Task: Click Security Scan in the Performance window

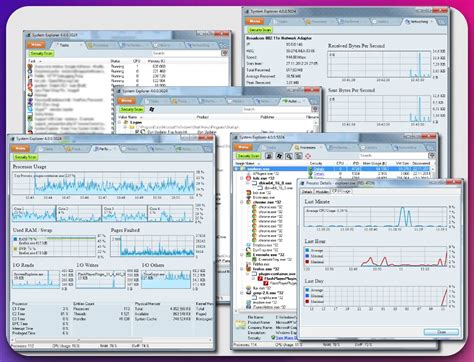Action: tap(26, 157)
